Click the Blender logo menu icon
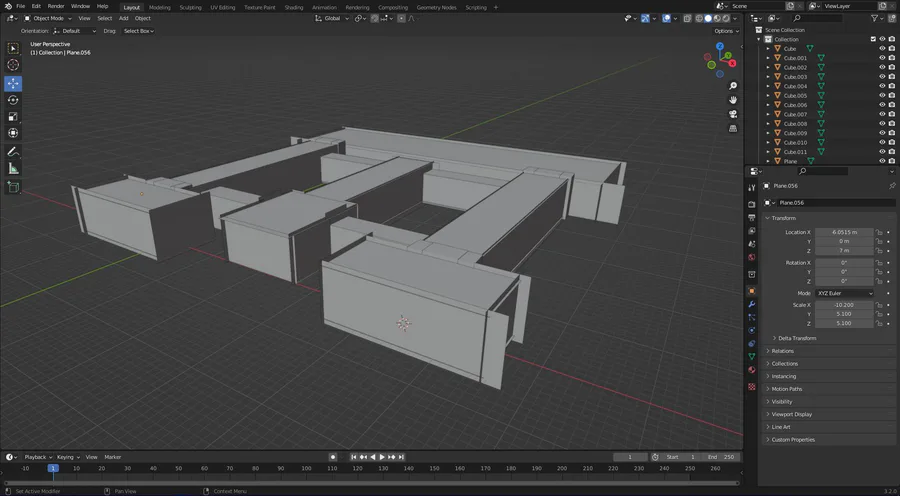900x496 pixels. point(7,6)
